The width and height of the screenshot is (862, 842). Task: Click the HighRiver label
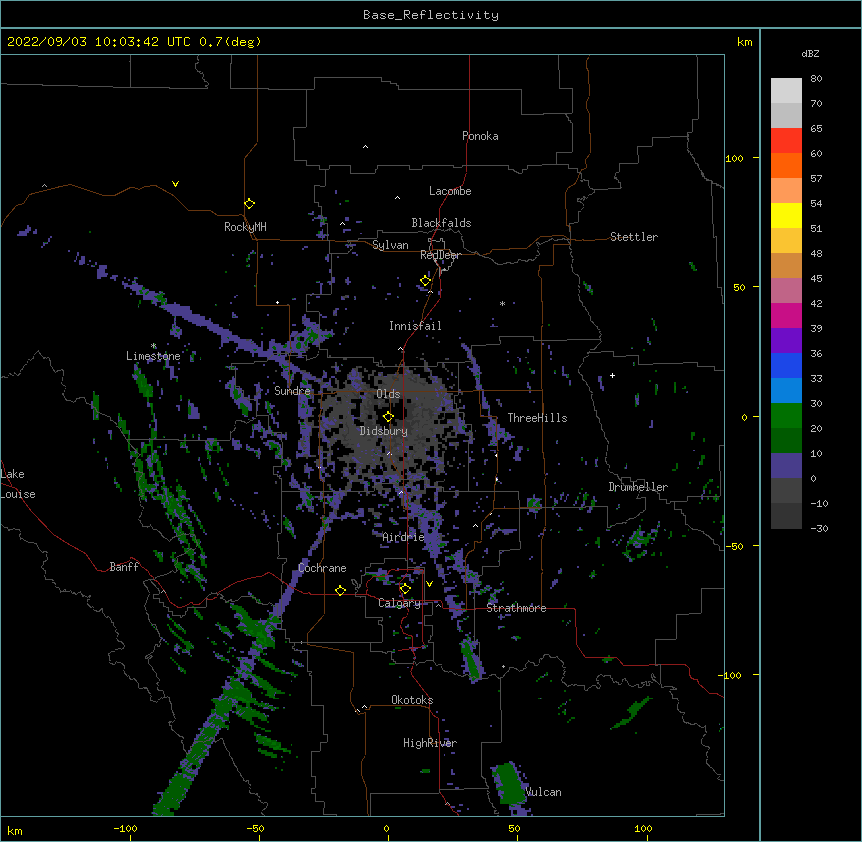pyautogui.click(x=430, y=743)
